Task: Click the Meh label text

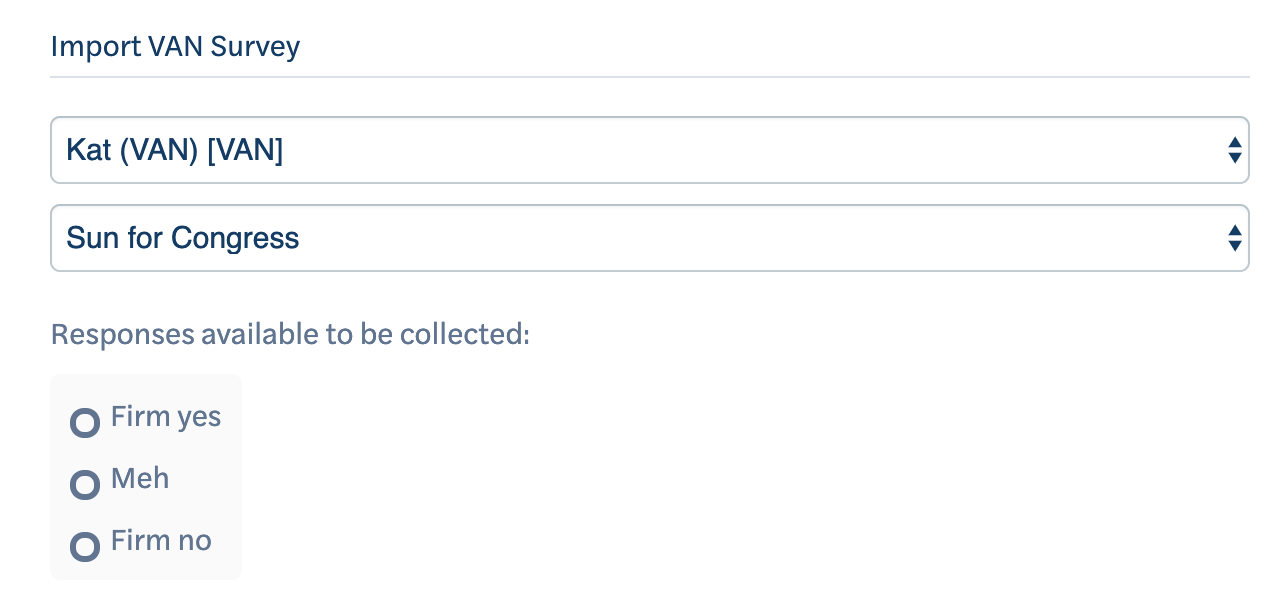Action: pos(140,479)
